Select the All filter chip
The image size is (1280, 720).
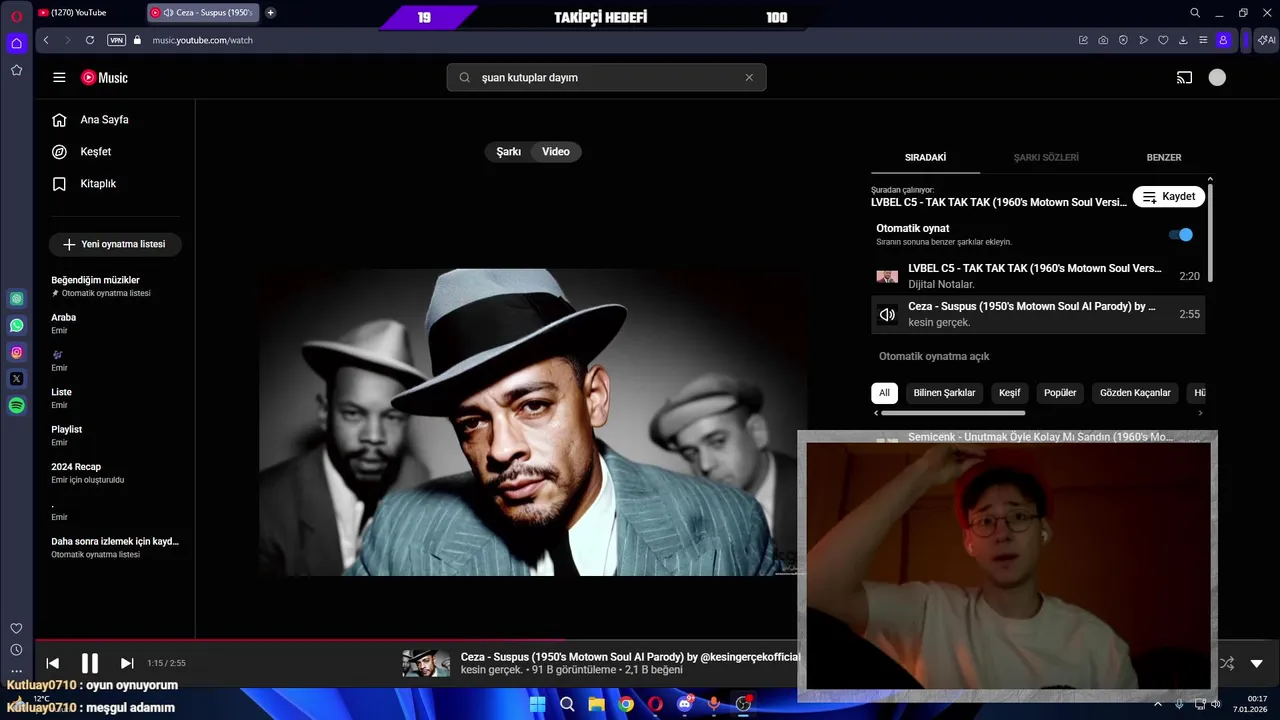(x=884, y=393)
